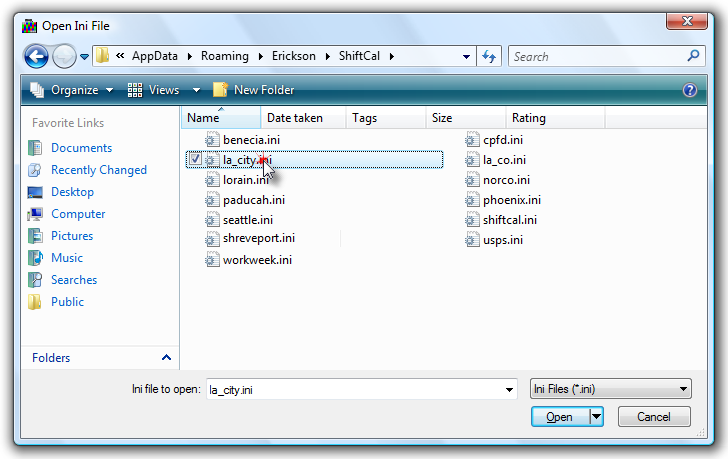Expand the arrow after ShiftCal breadcrumb

[392, 57]
